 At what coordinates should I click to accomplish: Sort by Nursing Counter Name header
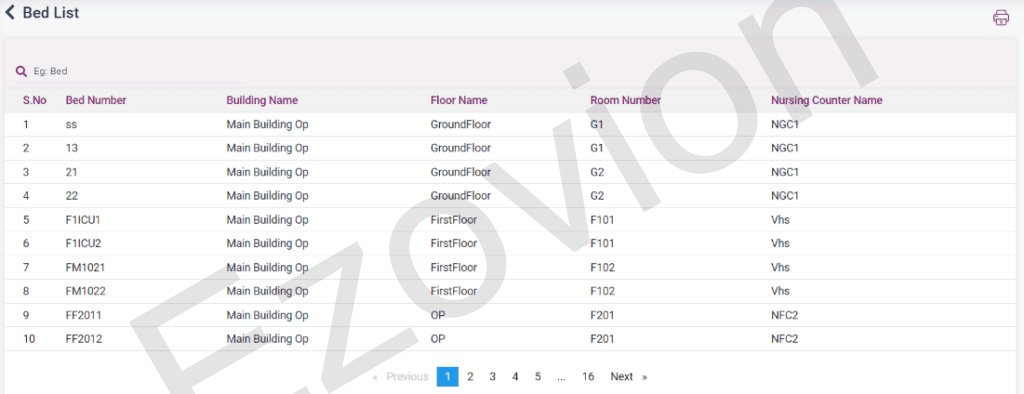(x=826, y=101)
